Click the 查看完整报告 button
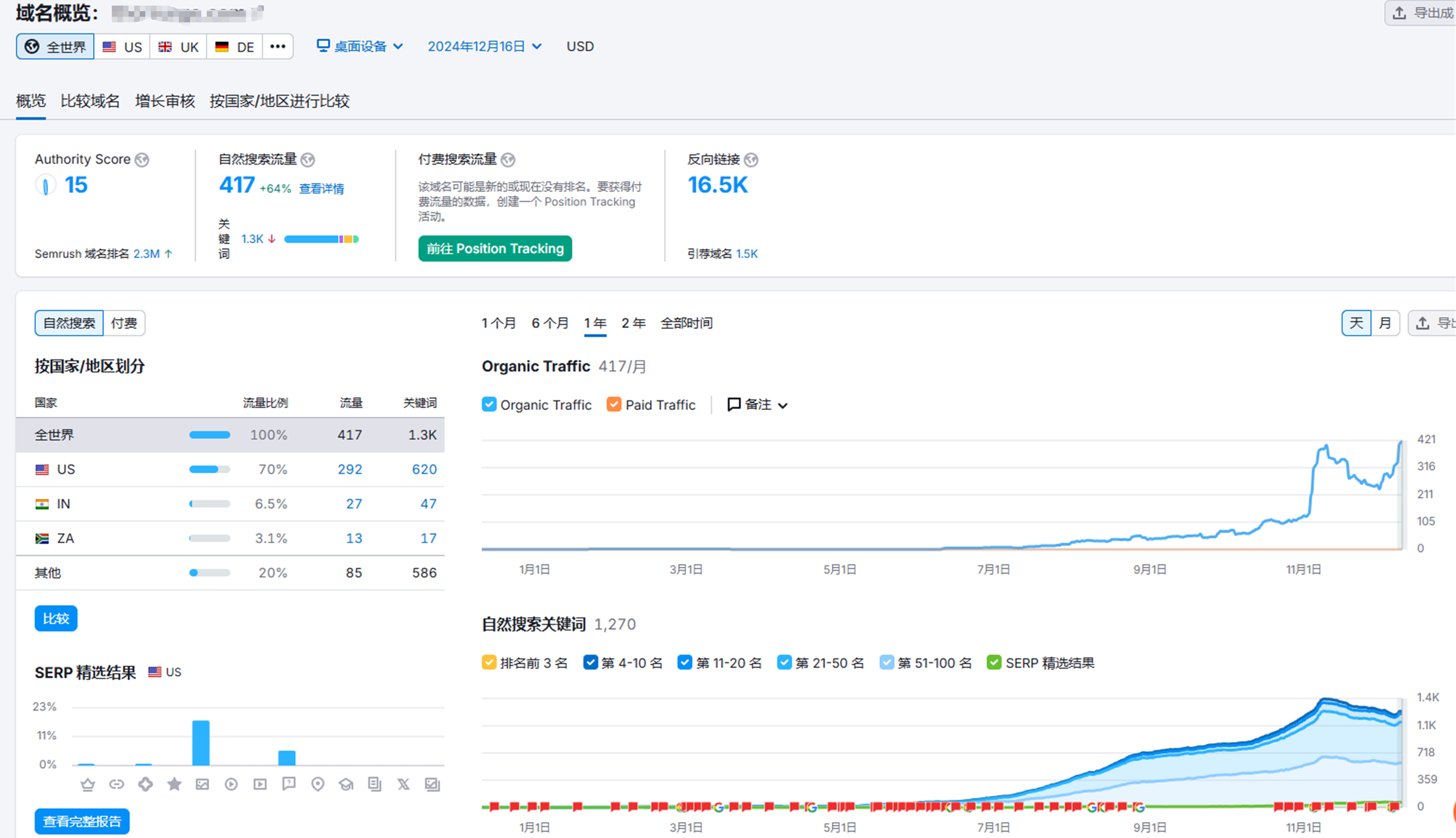The image size is (1456, 838). click(82, 821)
